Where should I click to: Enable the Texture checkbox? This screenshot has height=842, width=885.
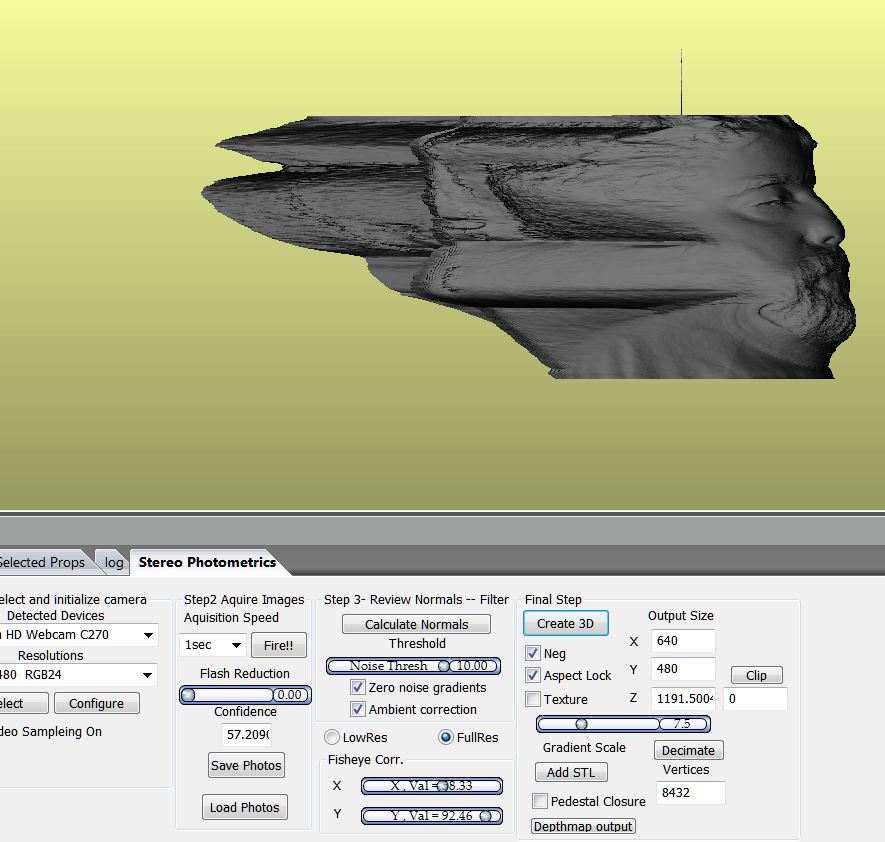[x=534, y=699]
